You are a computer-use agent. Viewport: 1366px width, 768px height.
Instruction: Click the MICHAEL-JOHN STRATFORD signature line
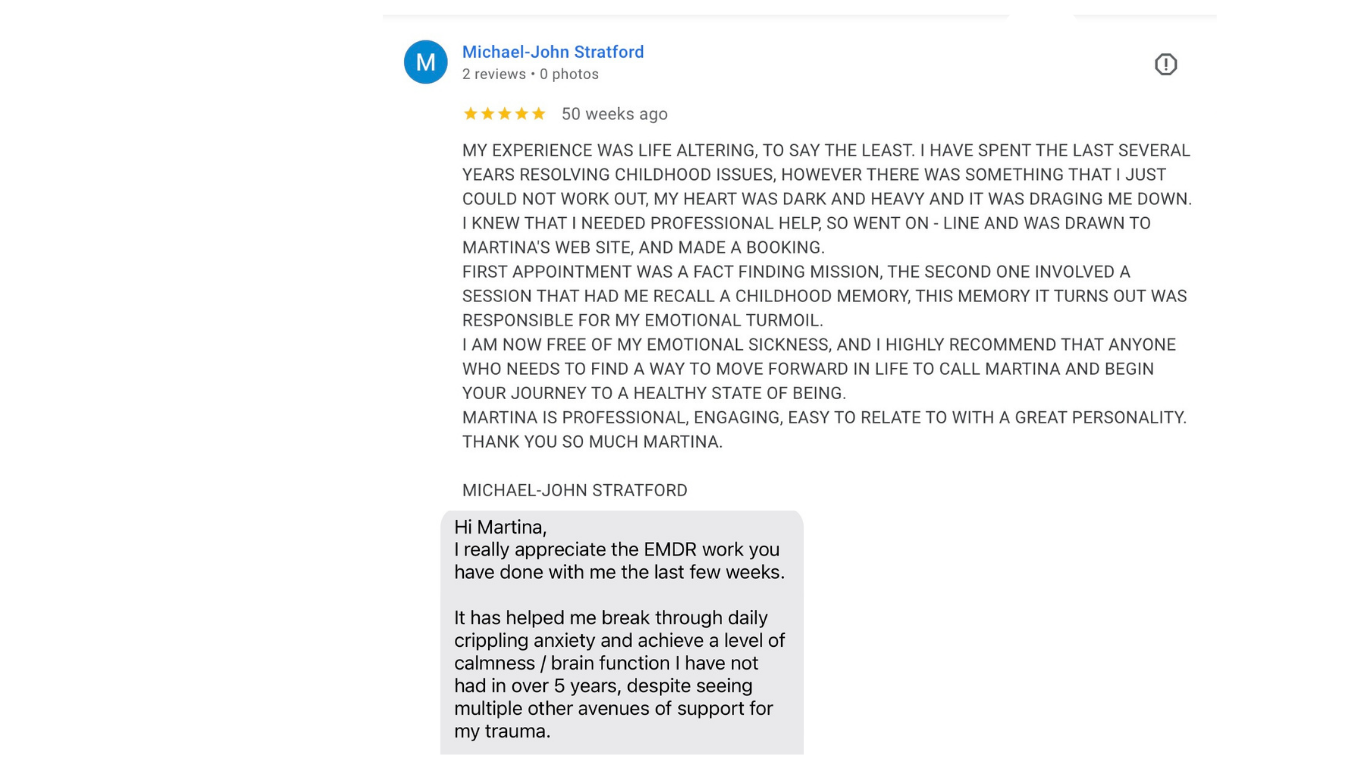click(575, 490)
